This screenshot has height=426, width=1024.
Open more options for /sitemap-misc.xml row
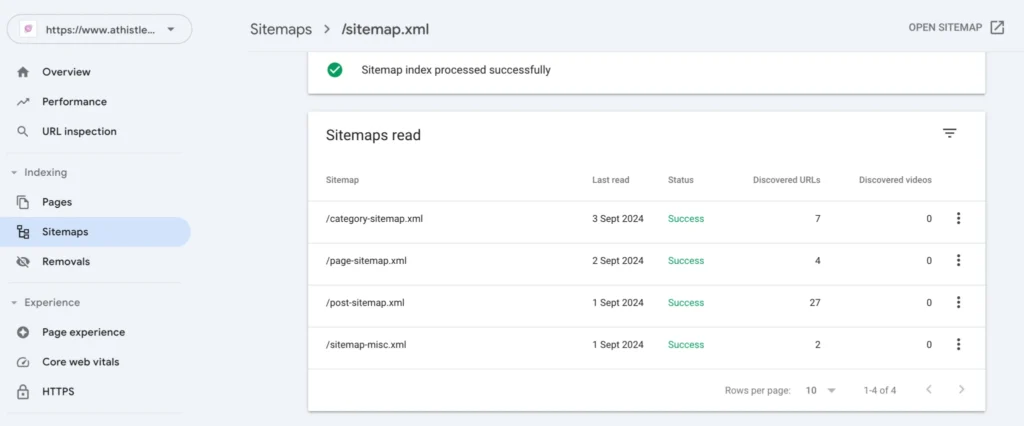(958, 345)
